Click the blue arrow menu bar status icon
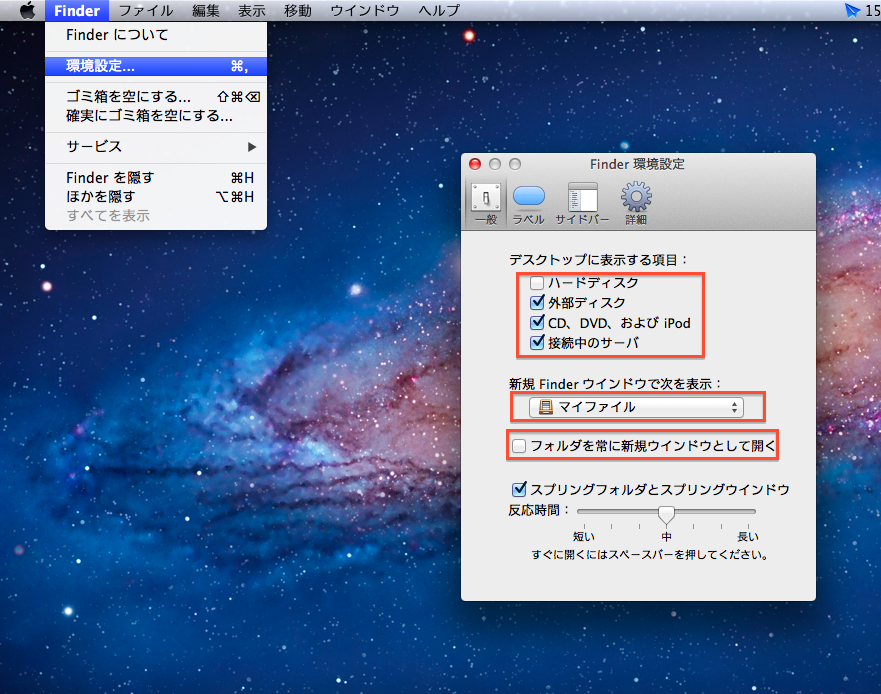This screenshot has width=881, height=694. tap(852, 10)
